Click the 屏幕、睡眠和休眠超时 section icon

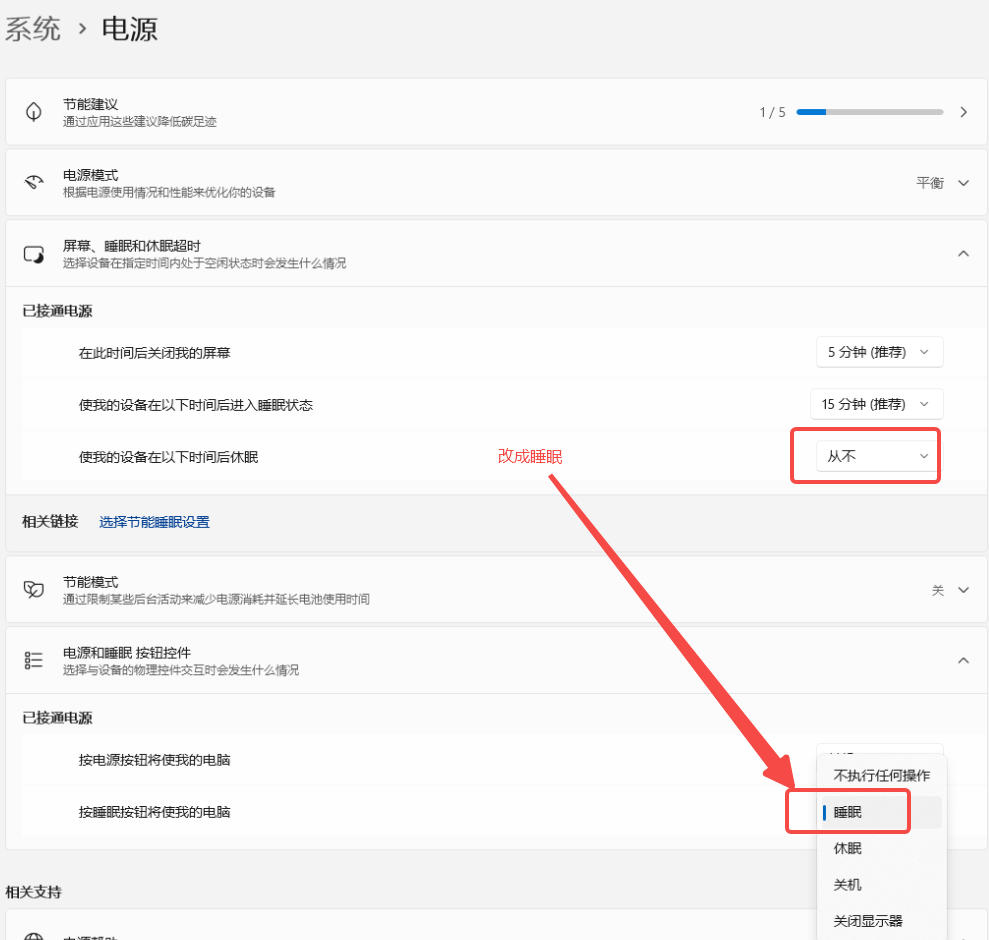coord(33,252)
